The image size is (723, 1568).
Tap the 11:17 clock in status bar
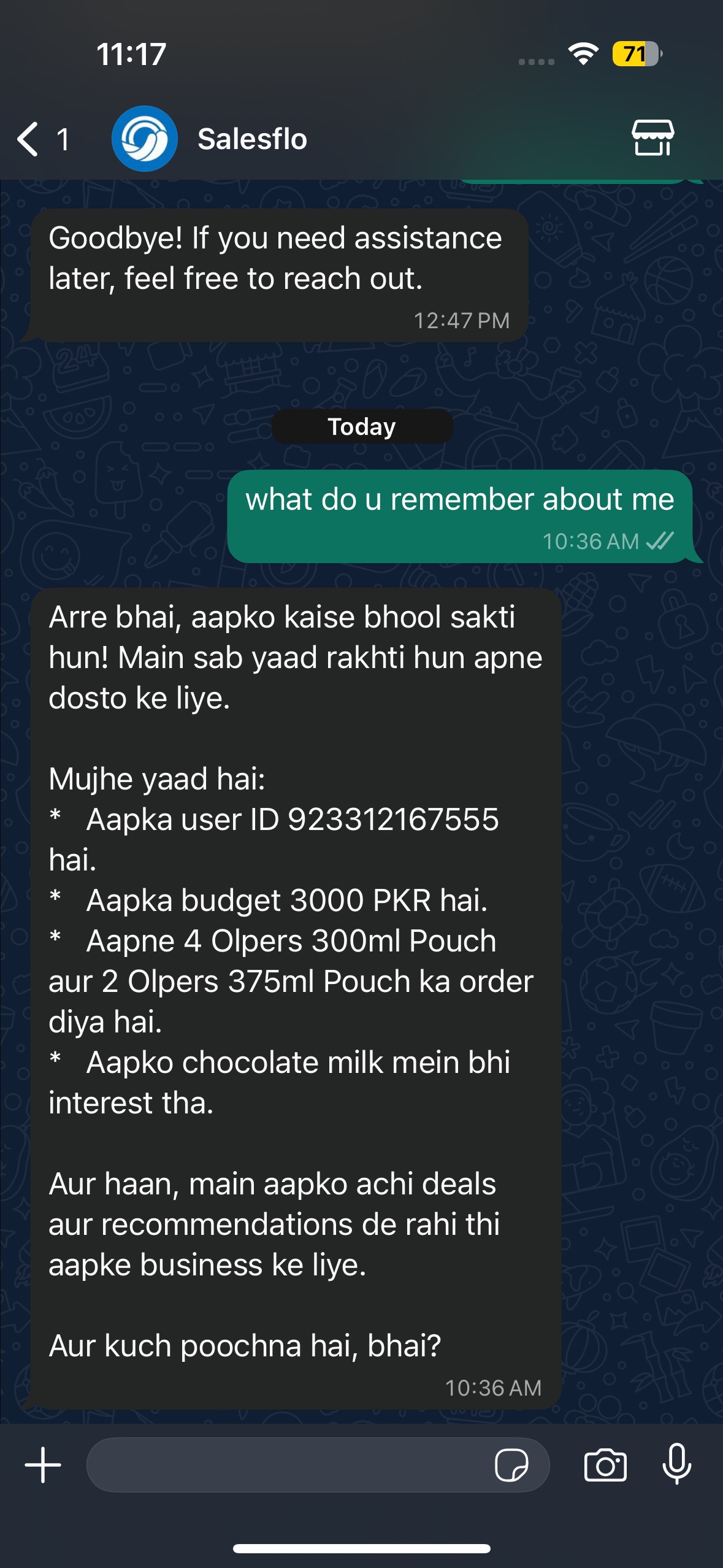click(x=131, y=54)
